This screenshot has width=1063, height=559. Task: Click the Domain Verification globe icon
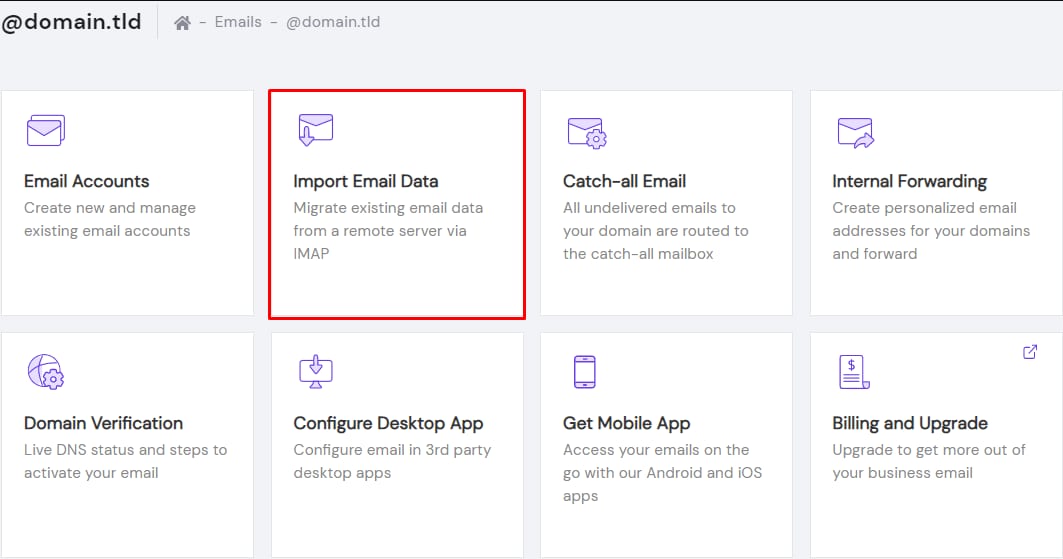click(x=45, y=372)
